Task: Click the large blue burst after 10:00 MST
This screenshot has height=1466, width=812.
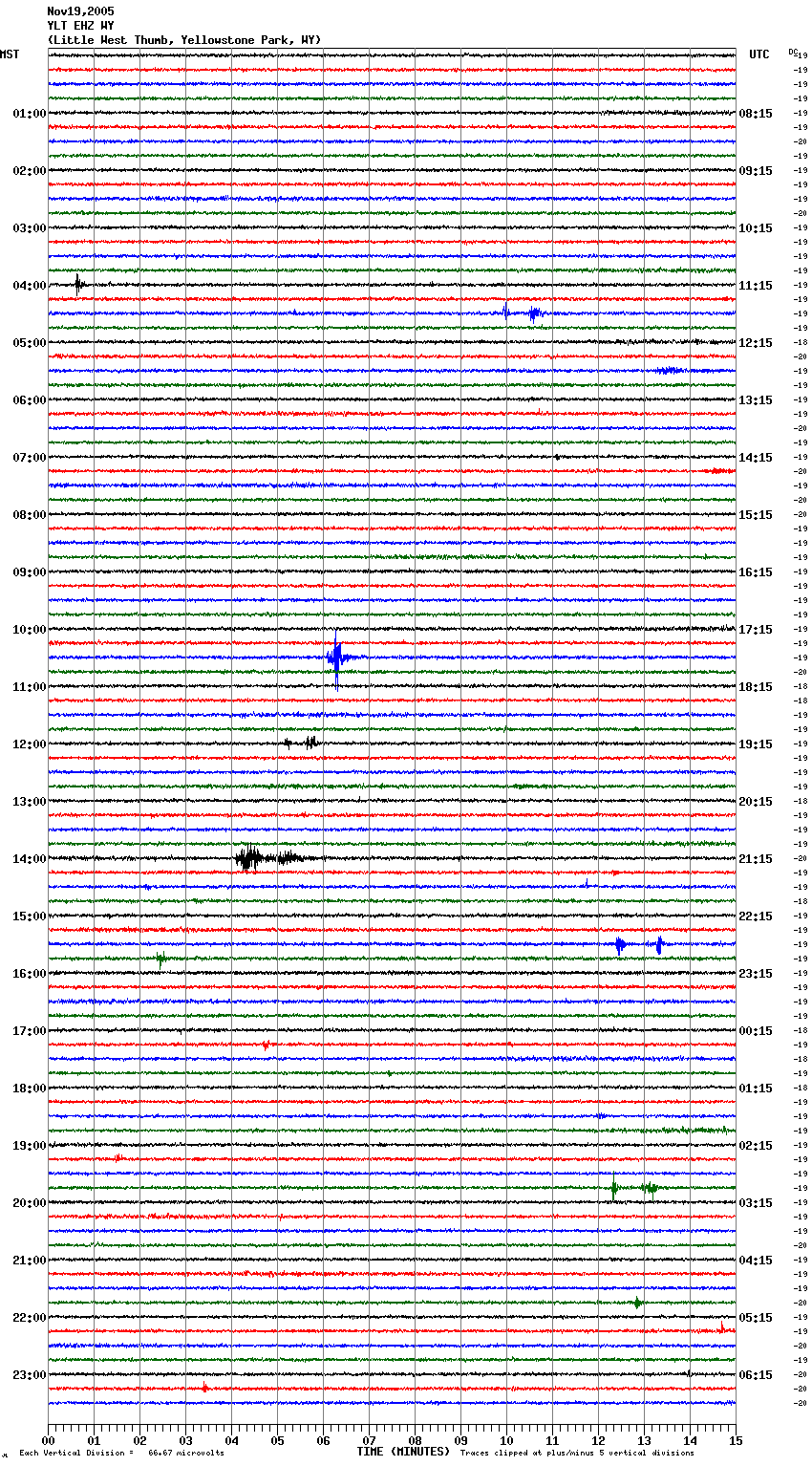Action: coord(338,658)
